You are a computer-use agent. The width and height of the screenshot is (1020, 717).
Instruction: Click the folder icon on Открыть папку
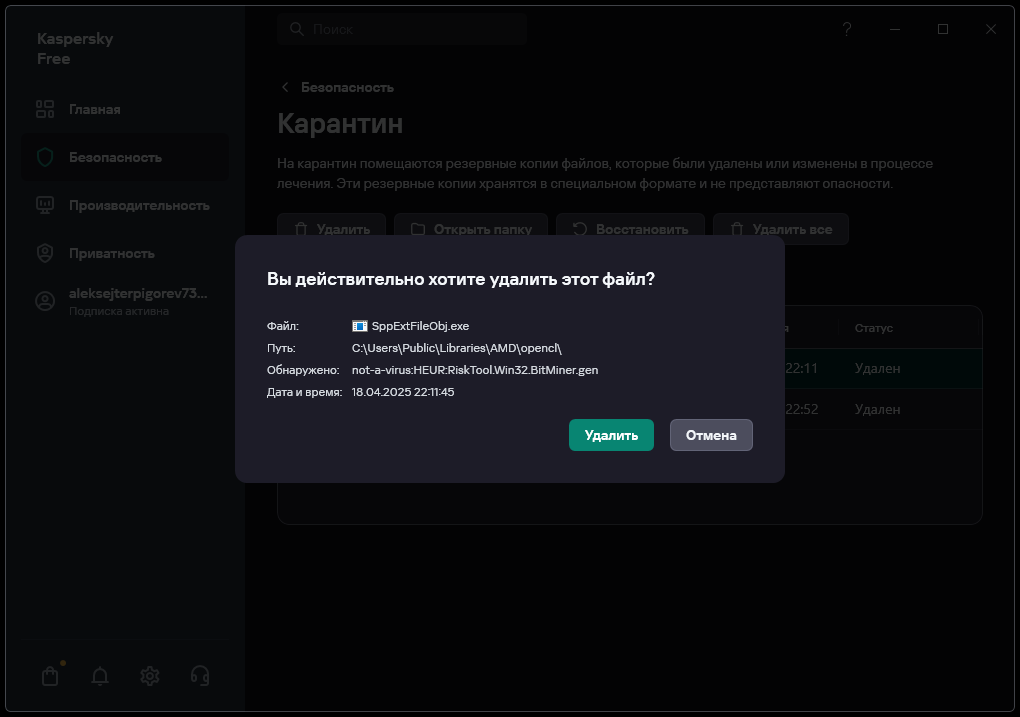coord(418,229)
